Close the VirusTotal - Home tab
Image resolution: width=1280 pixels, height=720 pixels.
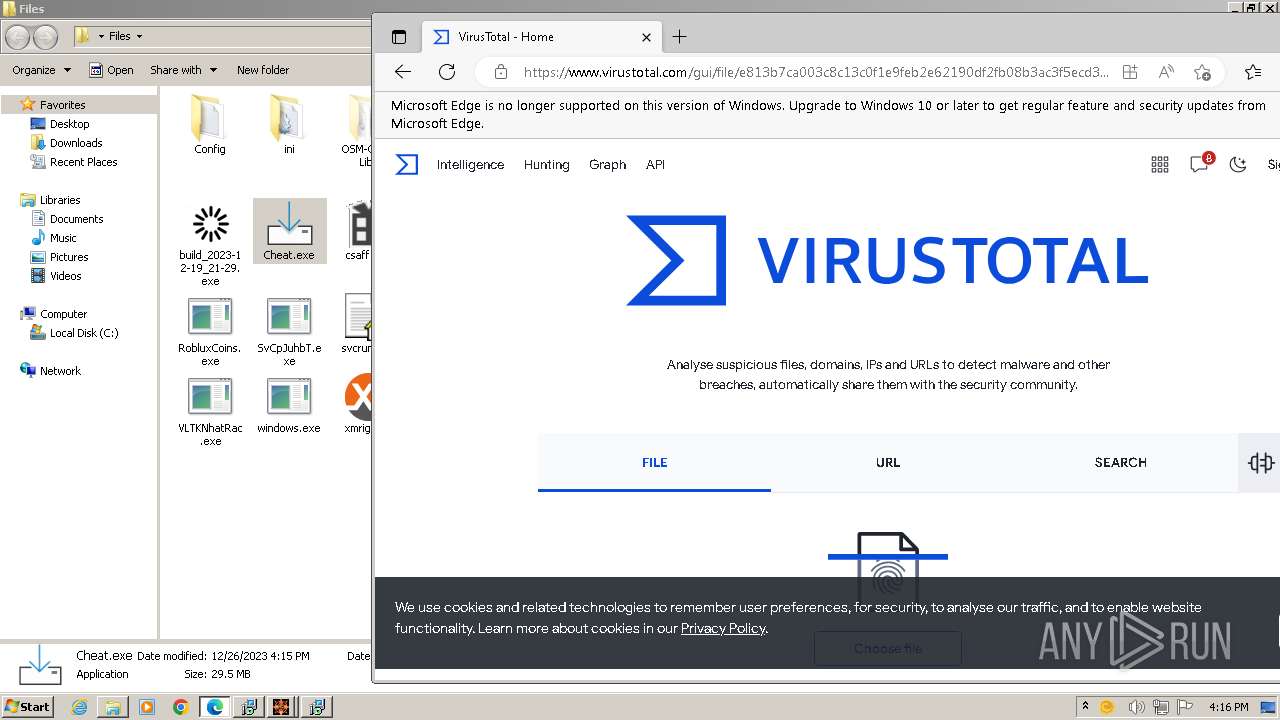646,37
